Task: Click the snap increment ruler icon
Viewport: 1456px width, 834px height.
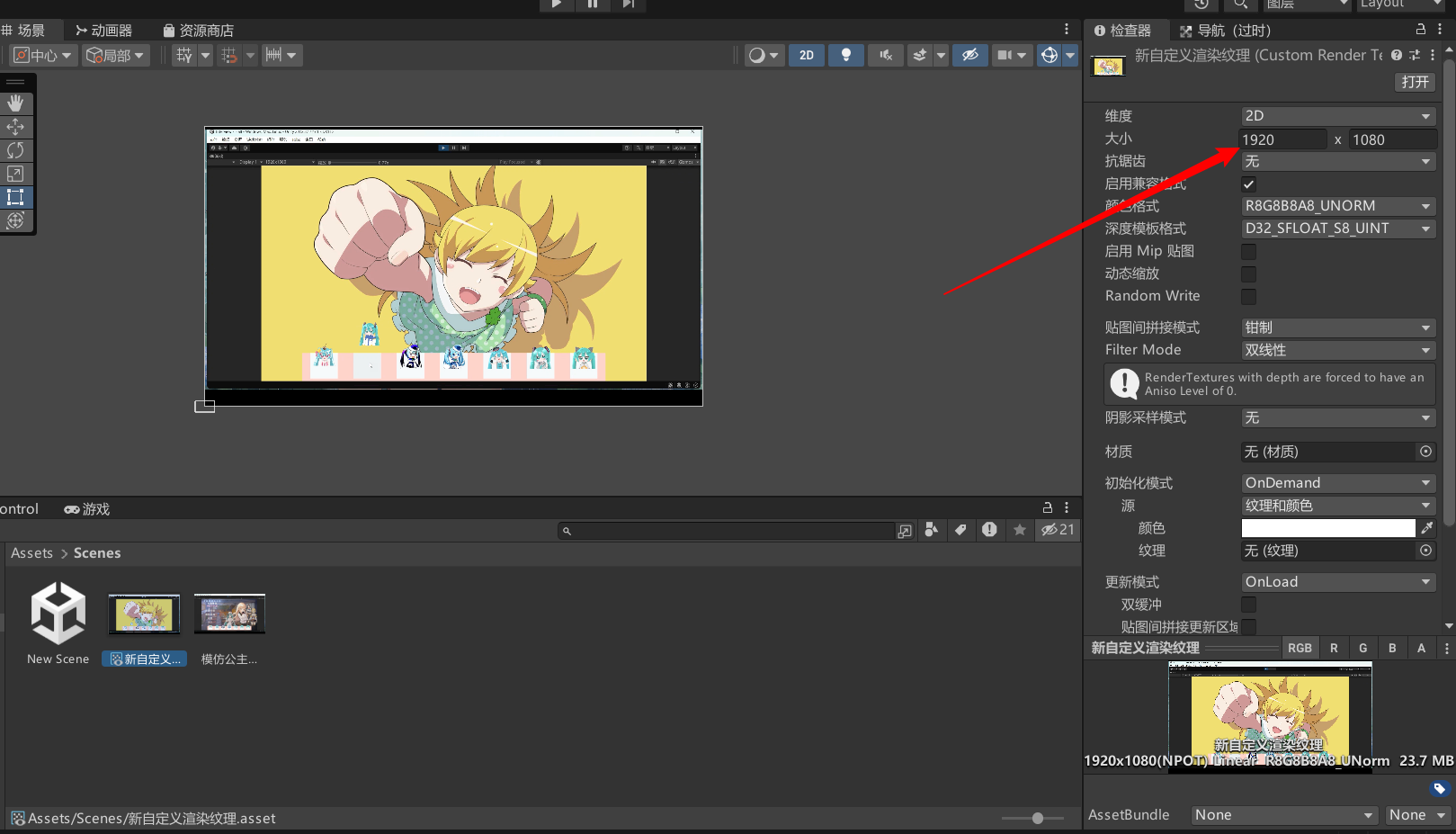Action: tap(273, 55)
